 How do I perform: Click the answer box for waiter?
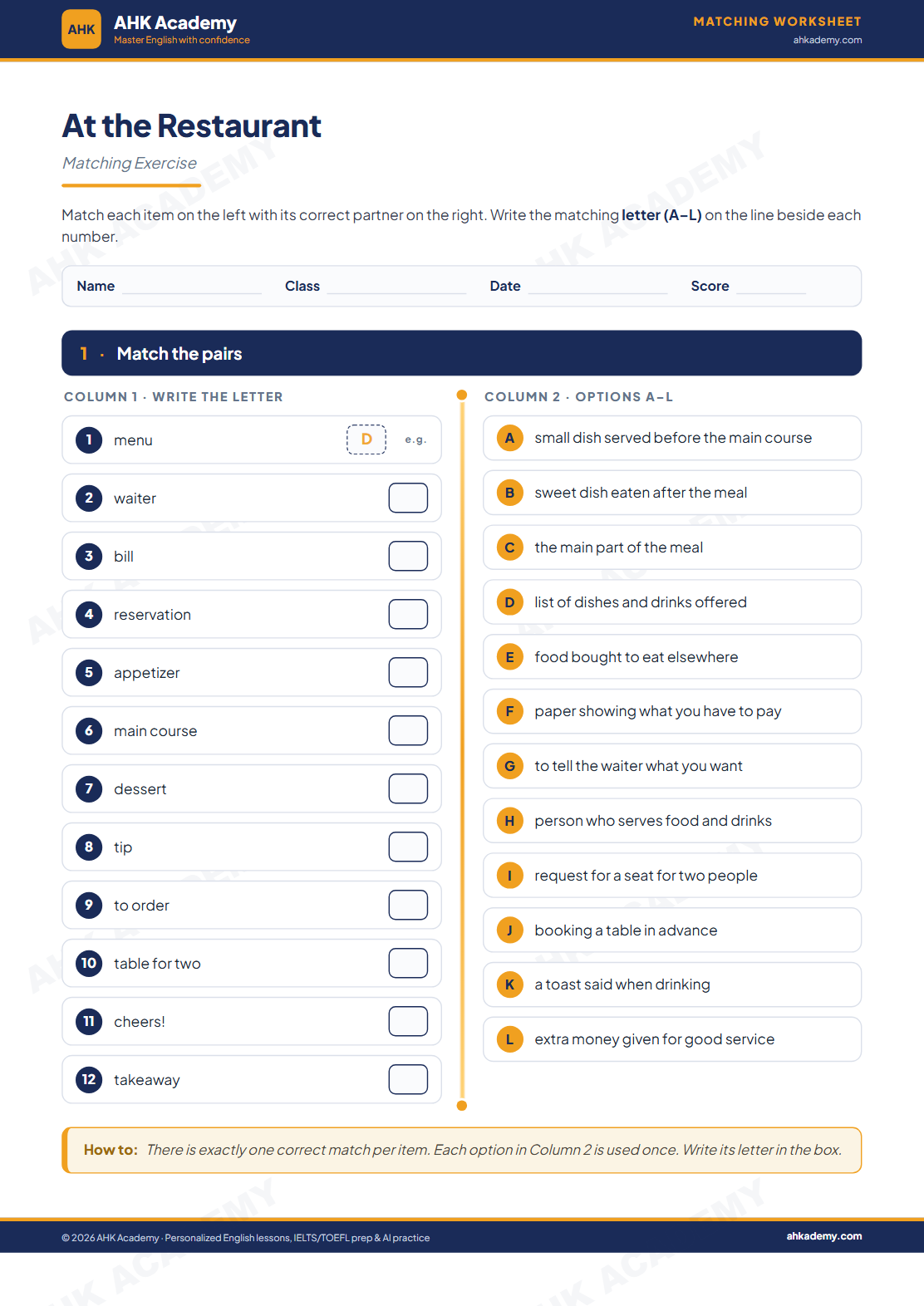[x=408, y=498]
